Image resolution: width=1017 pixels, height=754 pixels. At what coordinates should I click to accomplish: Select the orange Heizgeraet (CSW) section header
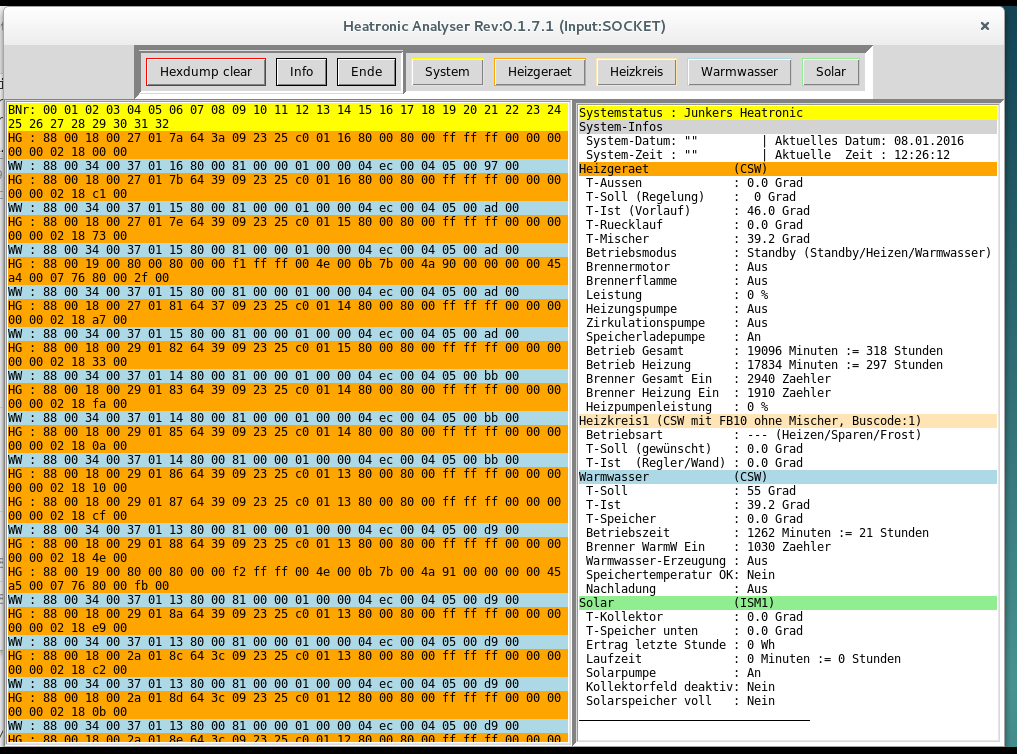787,169
